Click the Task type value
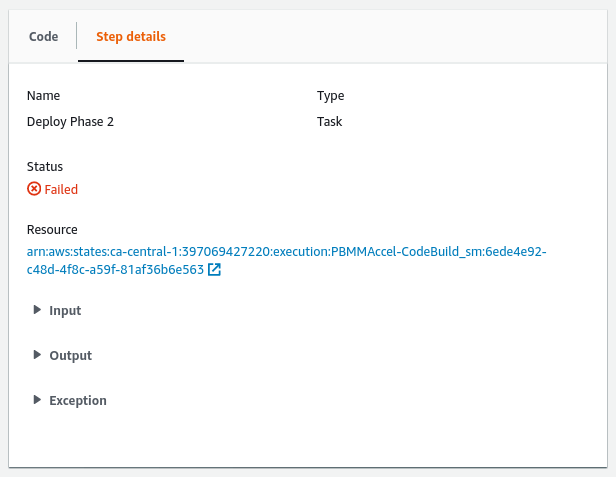 330,122
